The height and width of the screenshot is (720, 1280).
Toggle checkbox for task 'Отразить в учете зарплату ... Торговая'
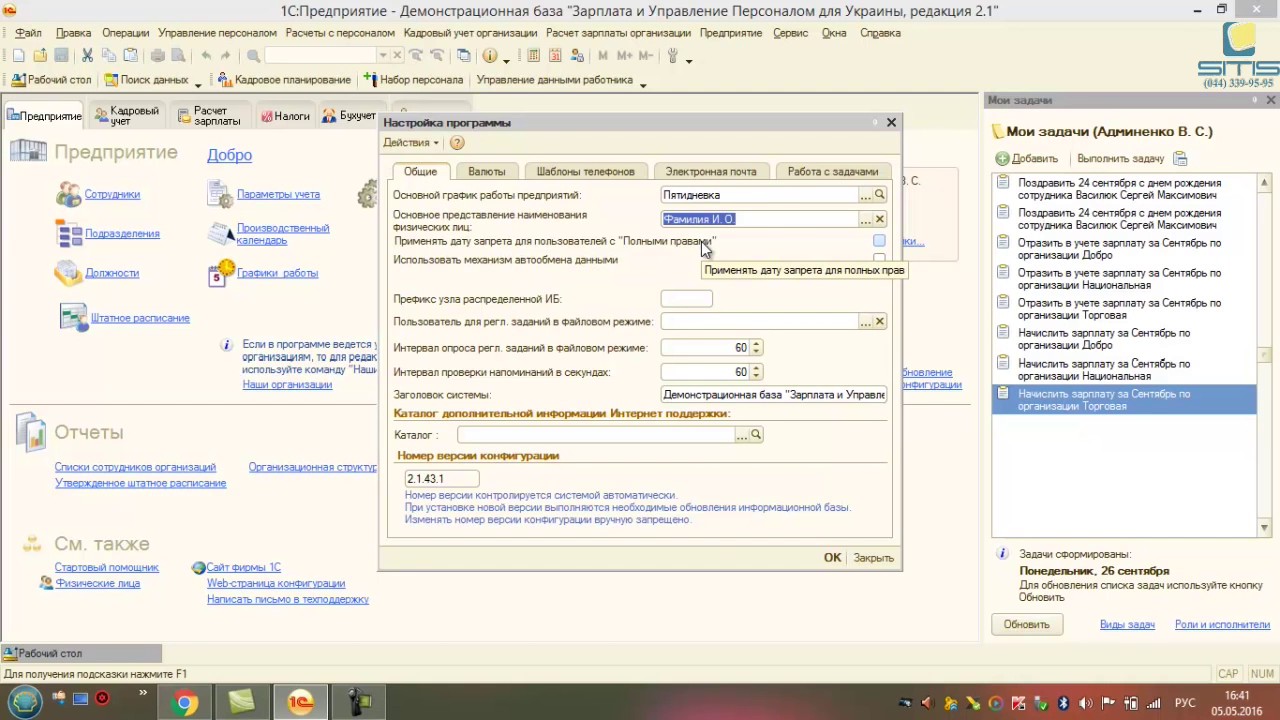tap(1002, 303)
